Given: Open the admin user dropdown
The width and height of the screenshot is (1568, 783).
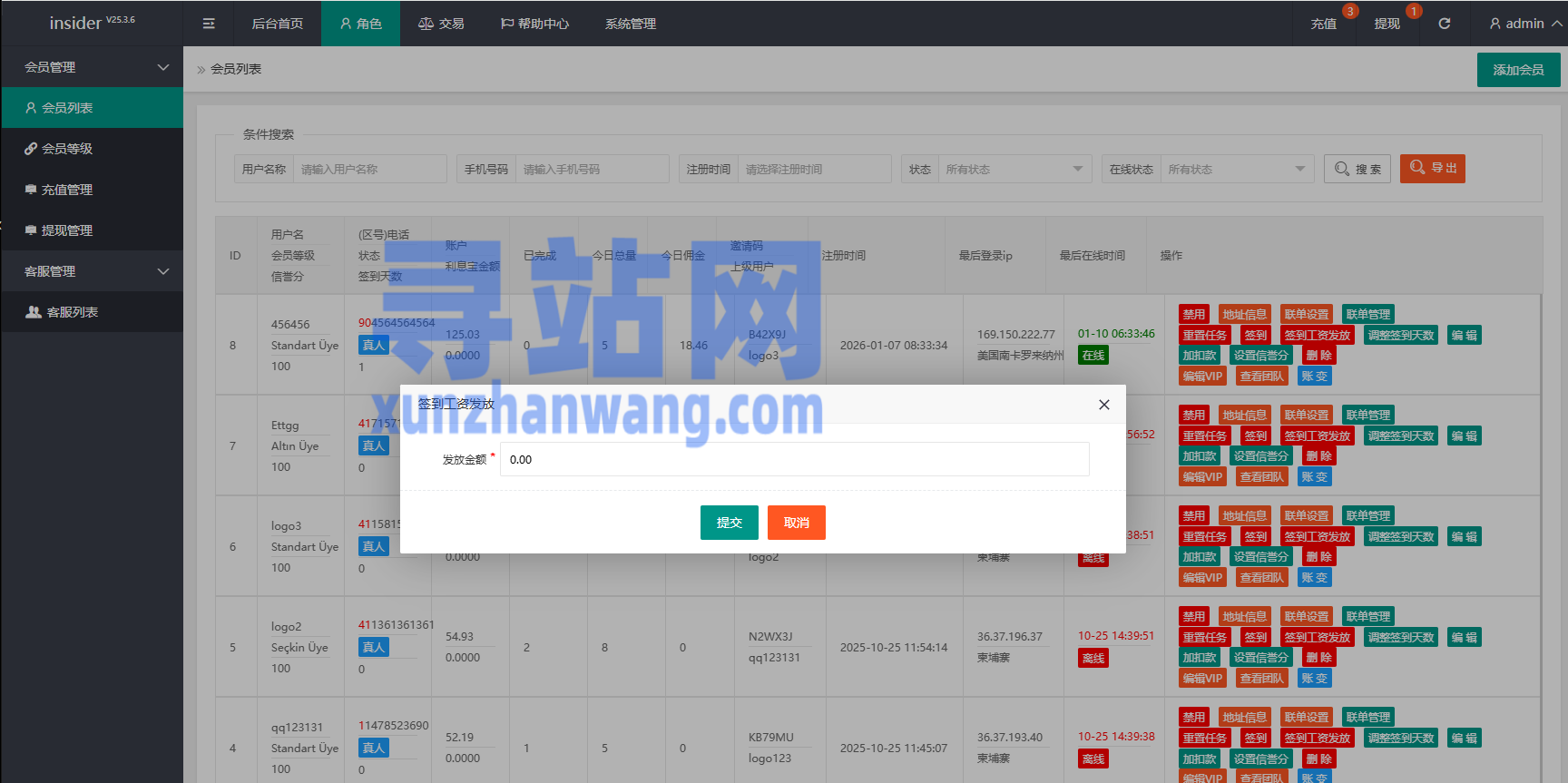Looking at the screenshot, I should point(1524,24).
